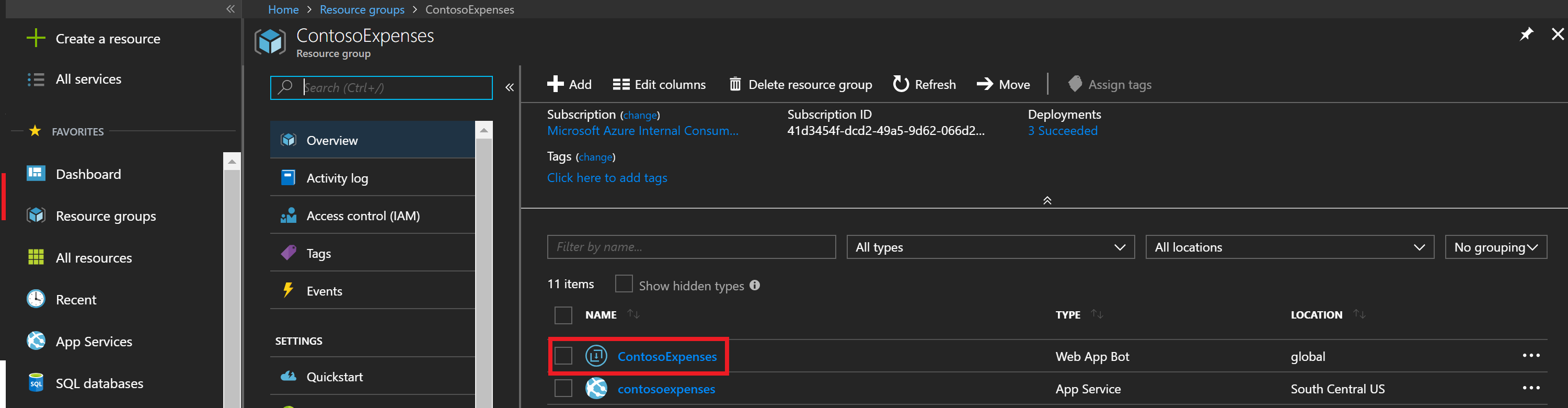The image size is (1568, 408).
Task: Click the SQL databases icon
Action: [36, 382]
